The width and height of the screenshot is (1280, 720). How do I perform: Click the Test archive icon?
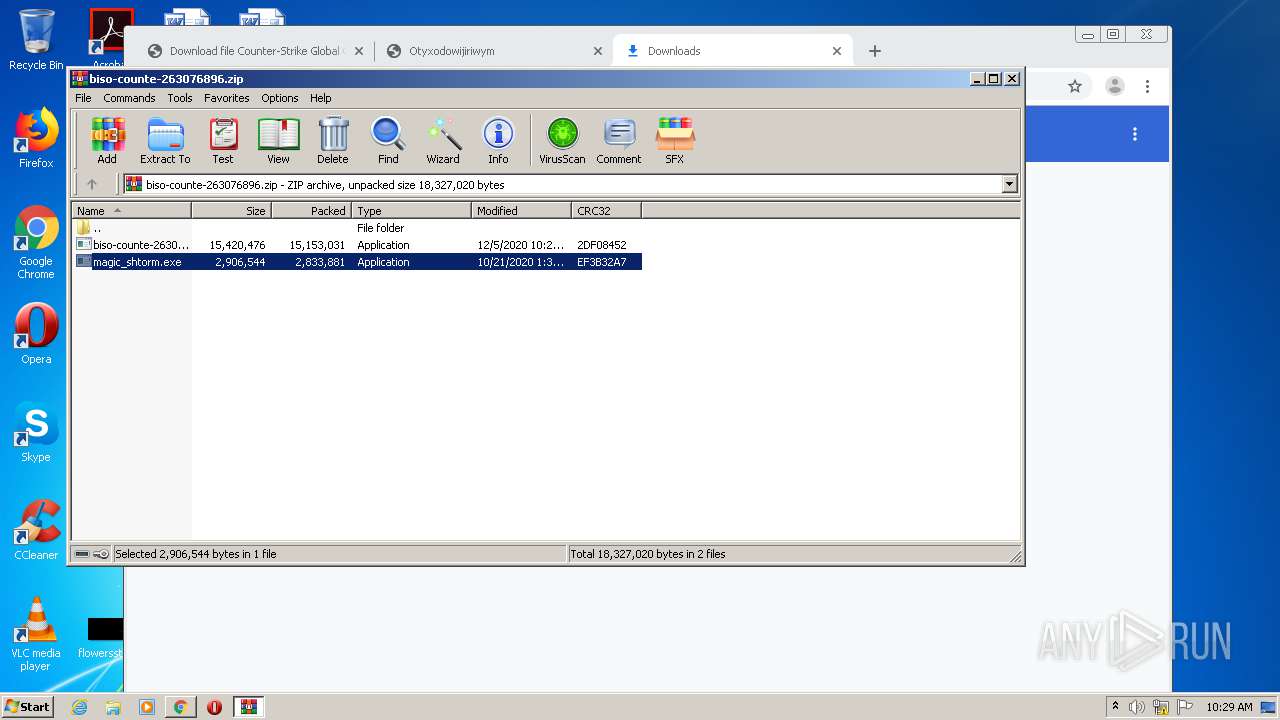pyautogui.click(x=223, y=140)
